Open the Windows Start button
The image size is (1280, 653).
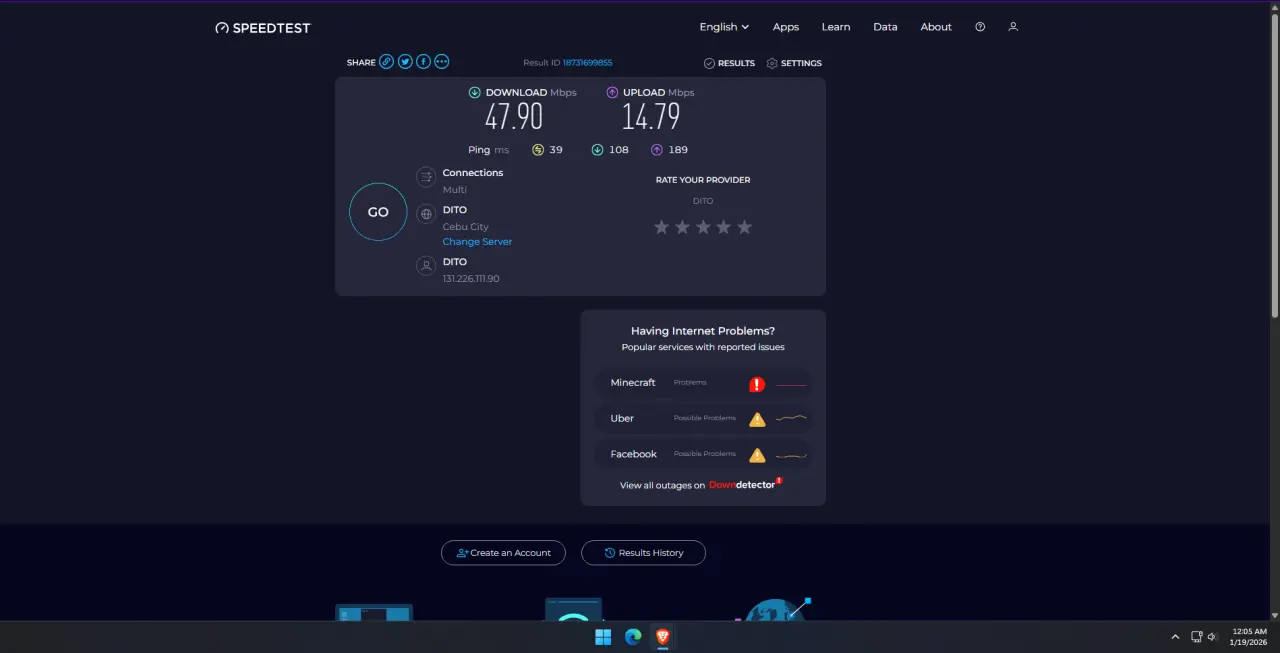[603, 637]
